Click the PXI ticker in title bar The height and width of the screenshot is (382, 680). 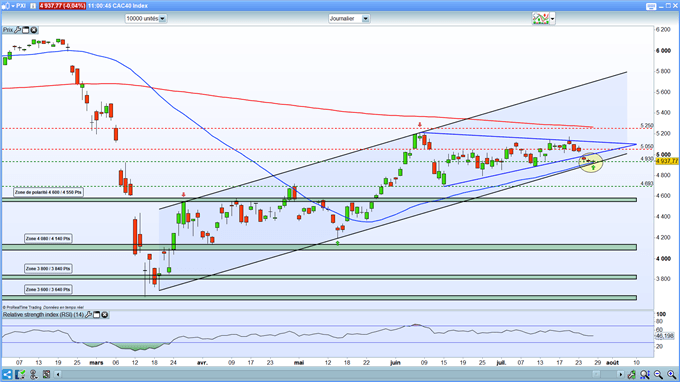[x=21, y=6]
